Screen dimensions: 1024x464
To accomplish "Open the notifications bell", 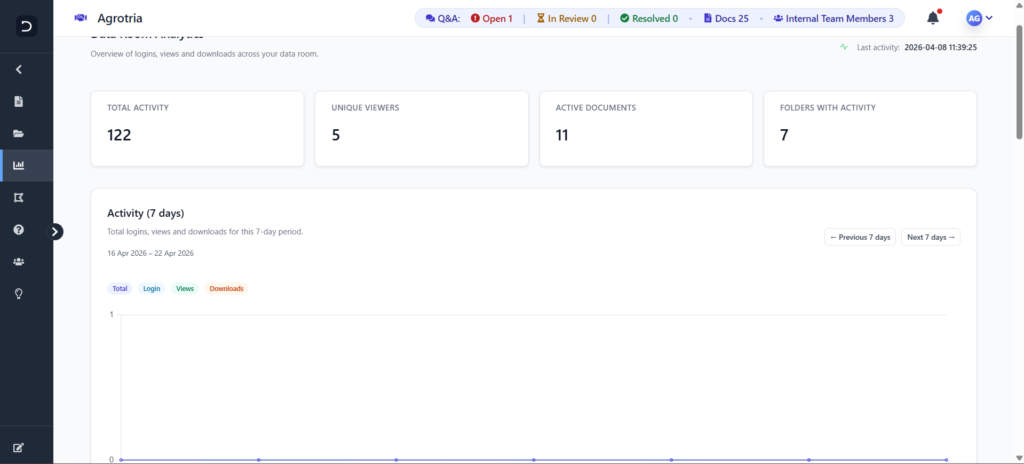I will pyautogui.click(x=933, y=18).
